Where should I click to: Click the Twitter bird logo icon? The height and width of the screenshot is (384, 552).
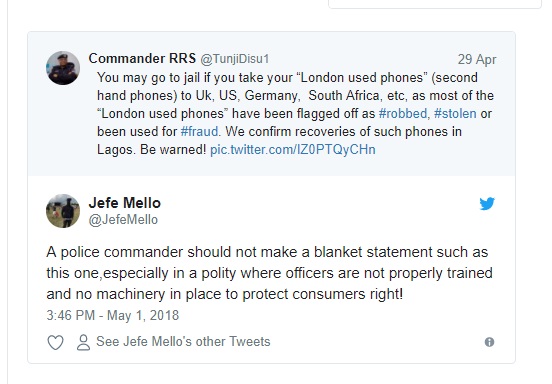(x=487, y=203)
